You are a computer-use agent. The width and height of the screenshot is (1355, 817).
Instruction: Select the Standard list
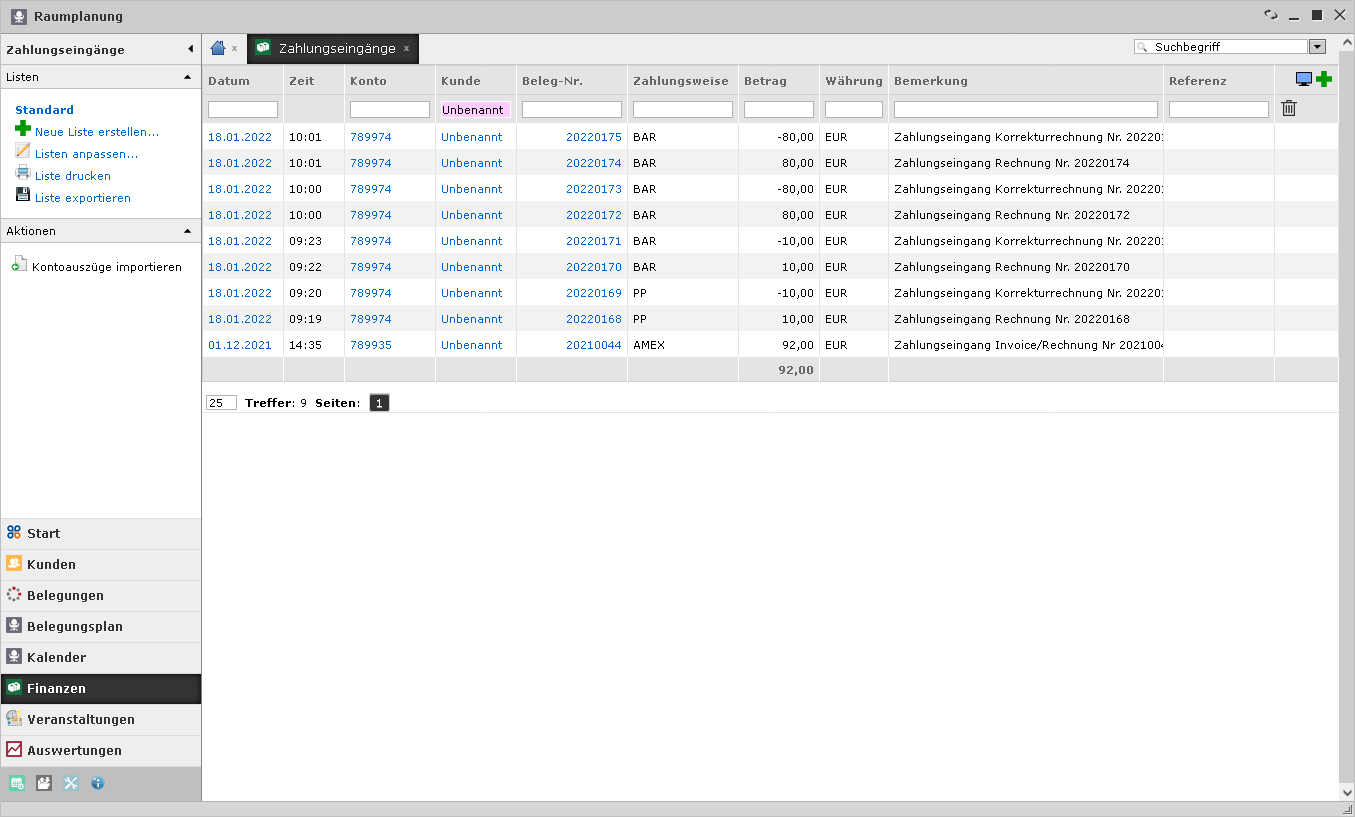(44, 110)
